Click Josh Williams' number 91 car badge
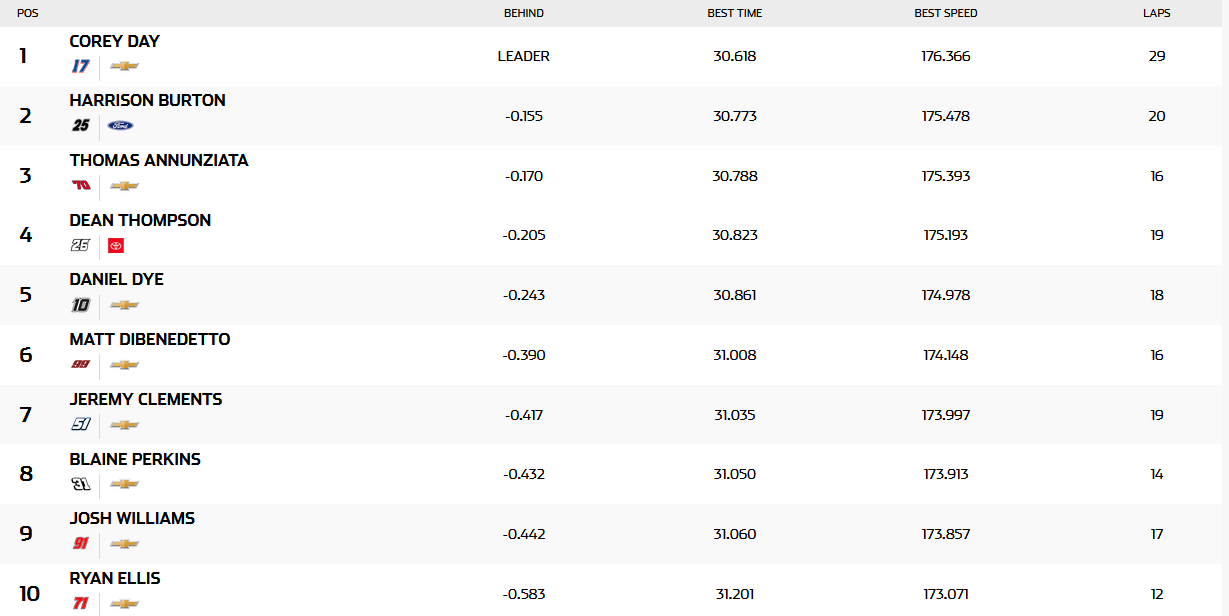Viewport: 1229px width, 616px height. click(81, 544)
